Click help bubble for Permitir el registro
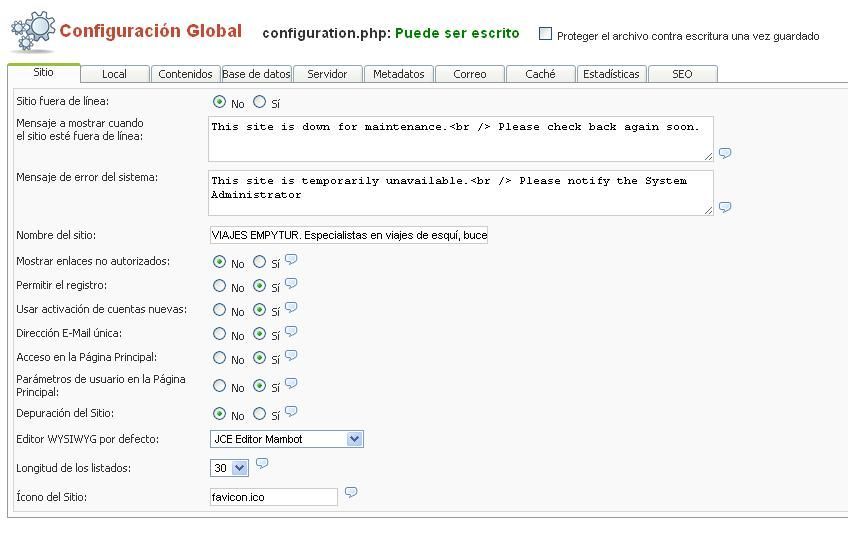 pos(291,283)
